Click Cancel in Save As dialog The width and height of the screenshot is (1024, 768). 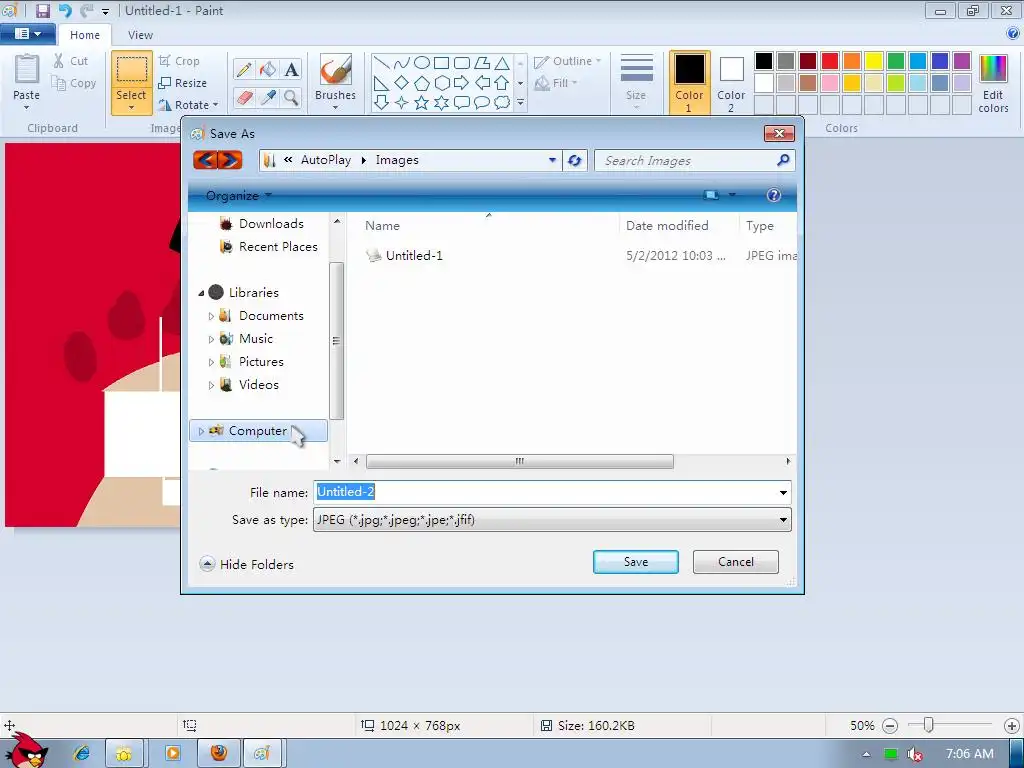pos(735,562)
